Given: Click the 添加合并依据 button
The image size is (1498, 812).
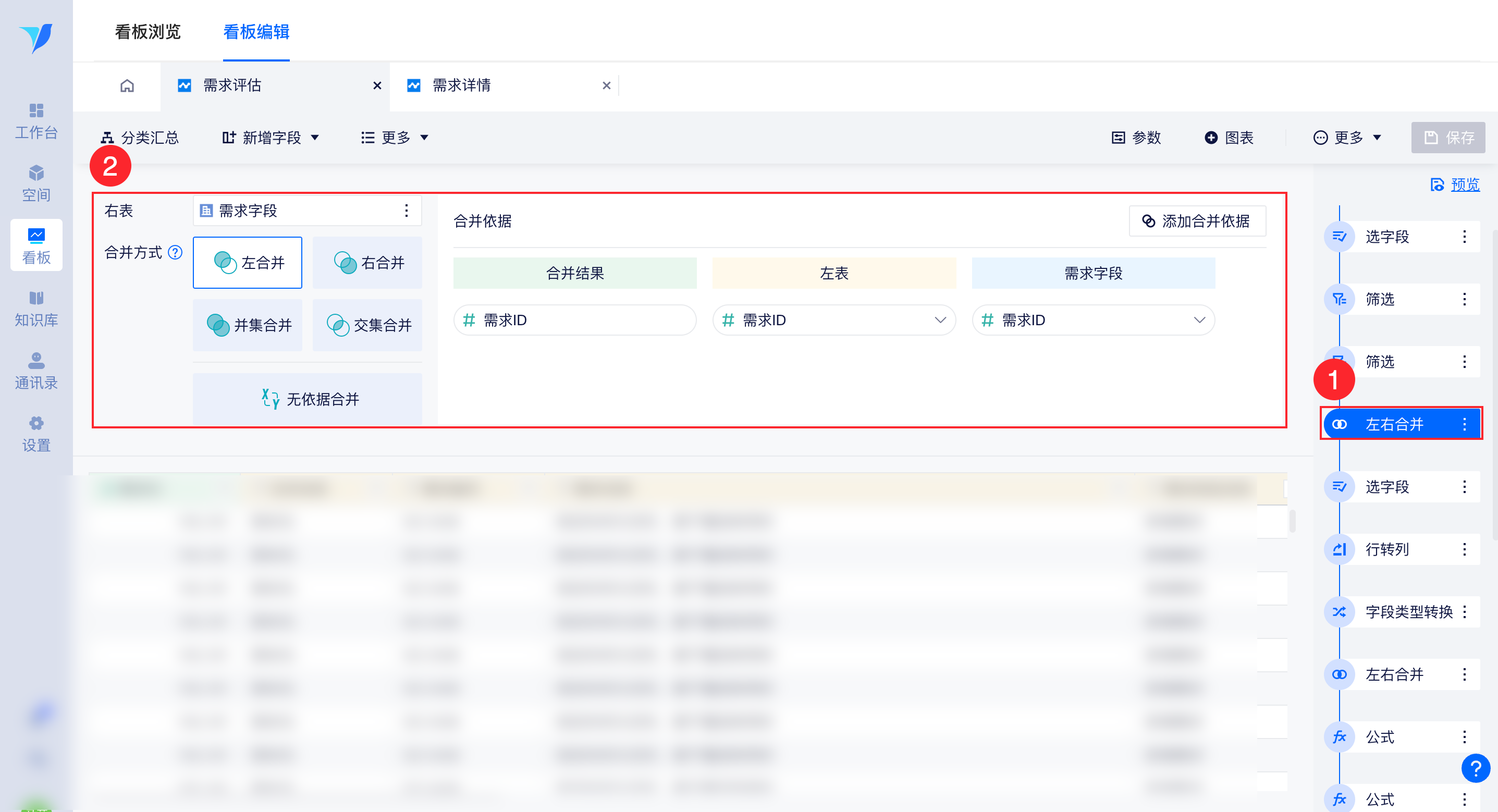Looking at the screenshot, I should [1197, 221].
